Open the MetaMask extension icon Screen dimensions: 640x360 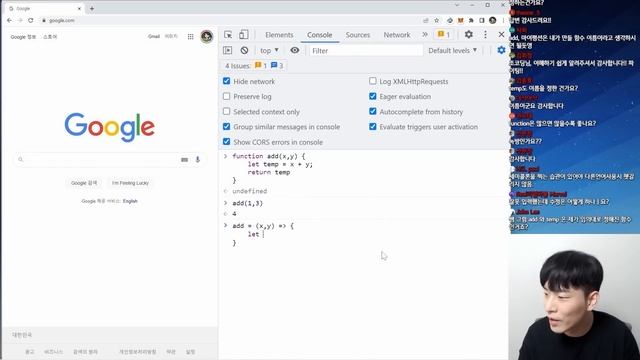[x=460, y=20]
